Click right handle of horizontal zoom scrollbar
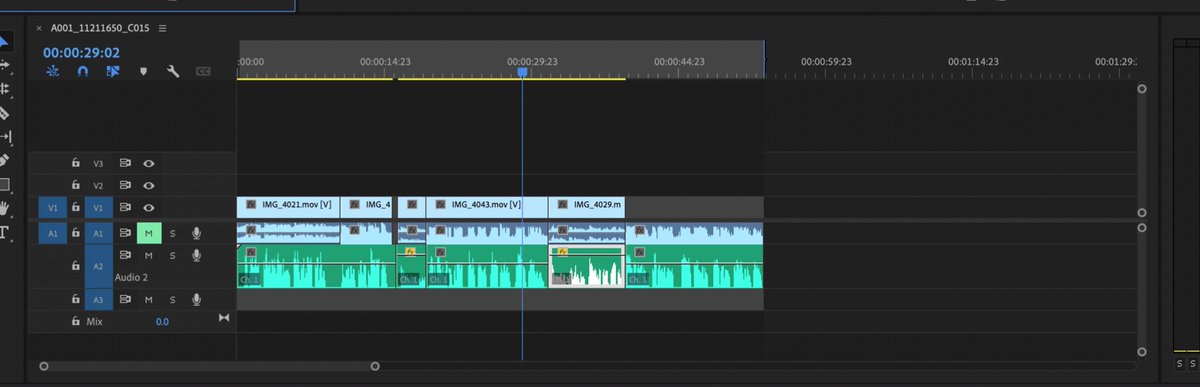This screenshot has width=1200, height=387. (x=375, y=366)
